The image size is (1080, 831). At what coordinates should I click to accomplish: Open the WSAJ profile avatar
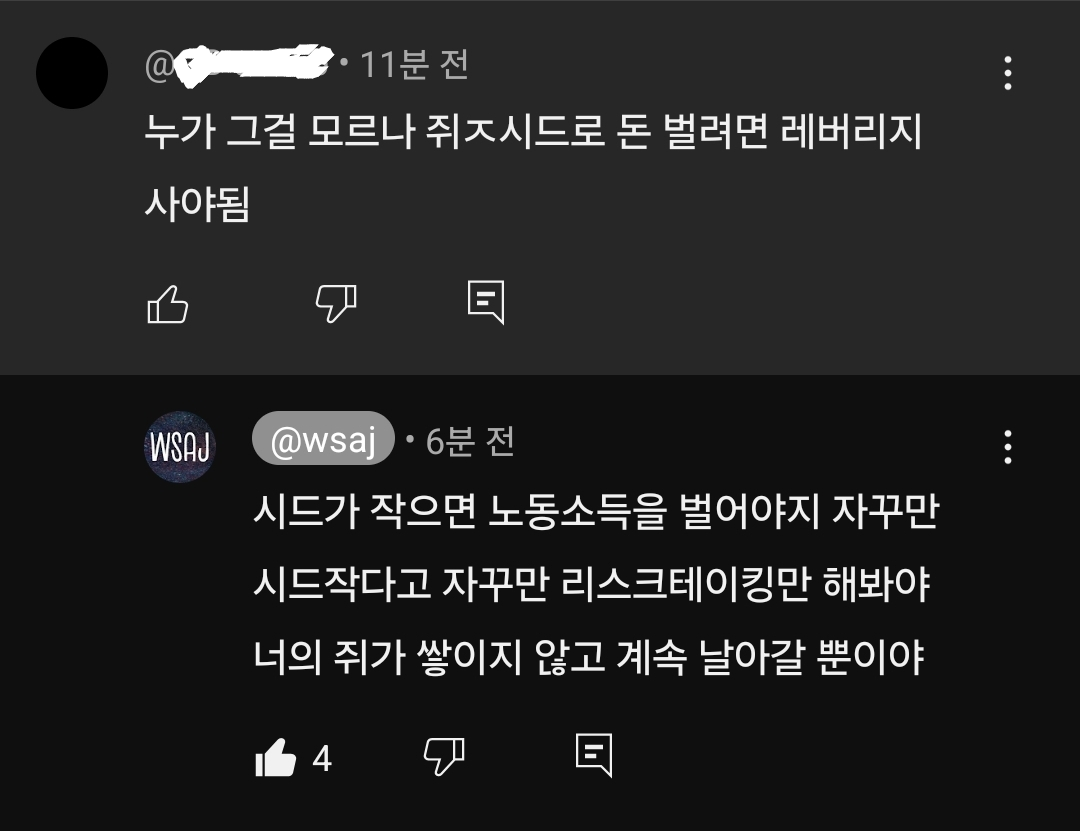coord(180,447)
